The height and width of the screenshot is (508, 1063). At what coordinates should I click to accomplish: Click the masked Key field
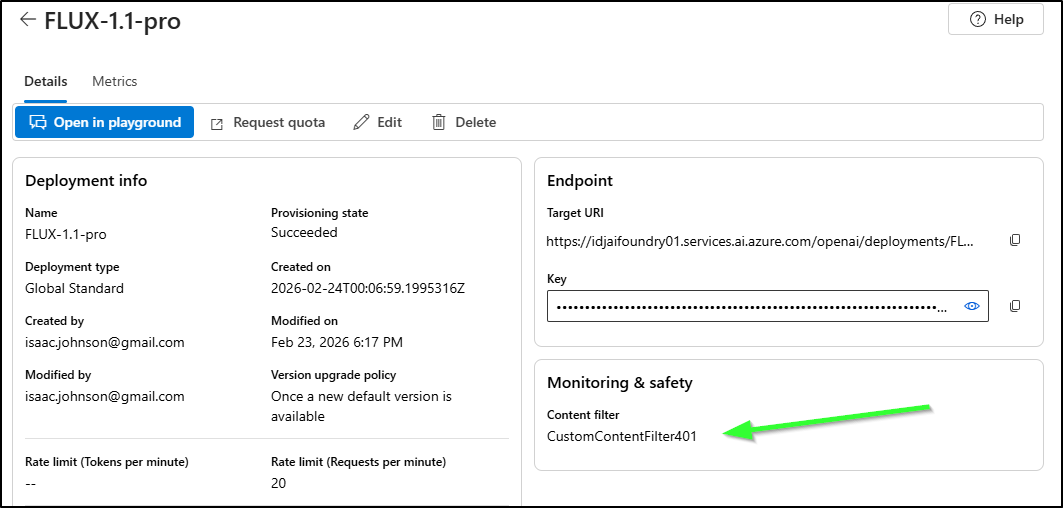[x=750, y=306]
